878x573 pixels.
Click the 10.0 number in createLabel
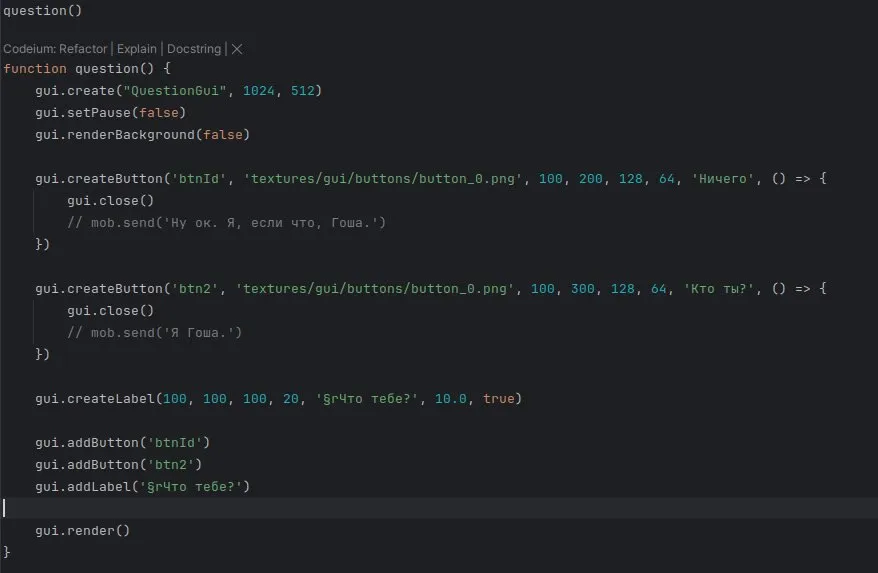(x=451, y=399)
